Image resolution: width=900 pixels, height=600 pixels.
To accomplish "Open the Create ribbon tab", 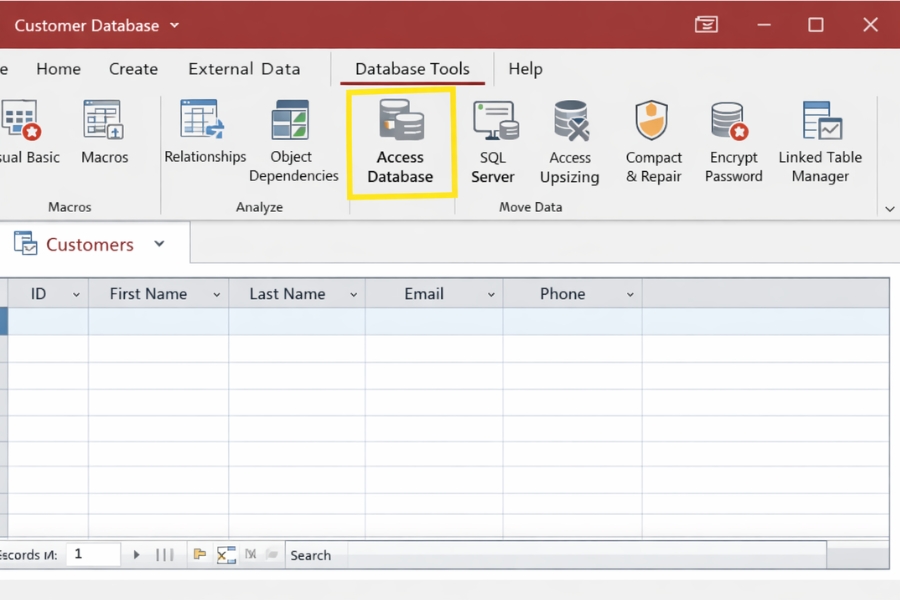I will click(x=133, y=69).
